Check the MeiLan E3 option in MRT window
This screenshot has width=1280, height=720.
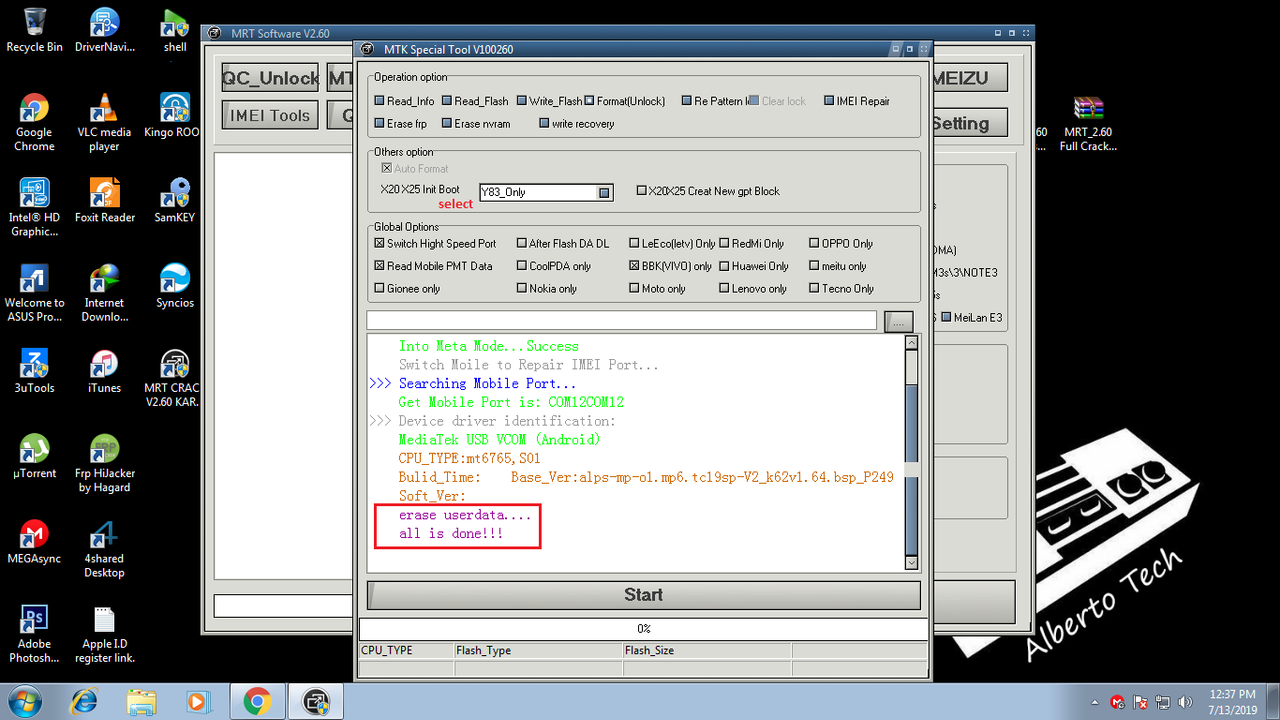(947, 318)
